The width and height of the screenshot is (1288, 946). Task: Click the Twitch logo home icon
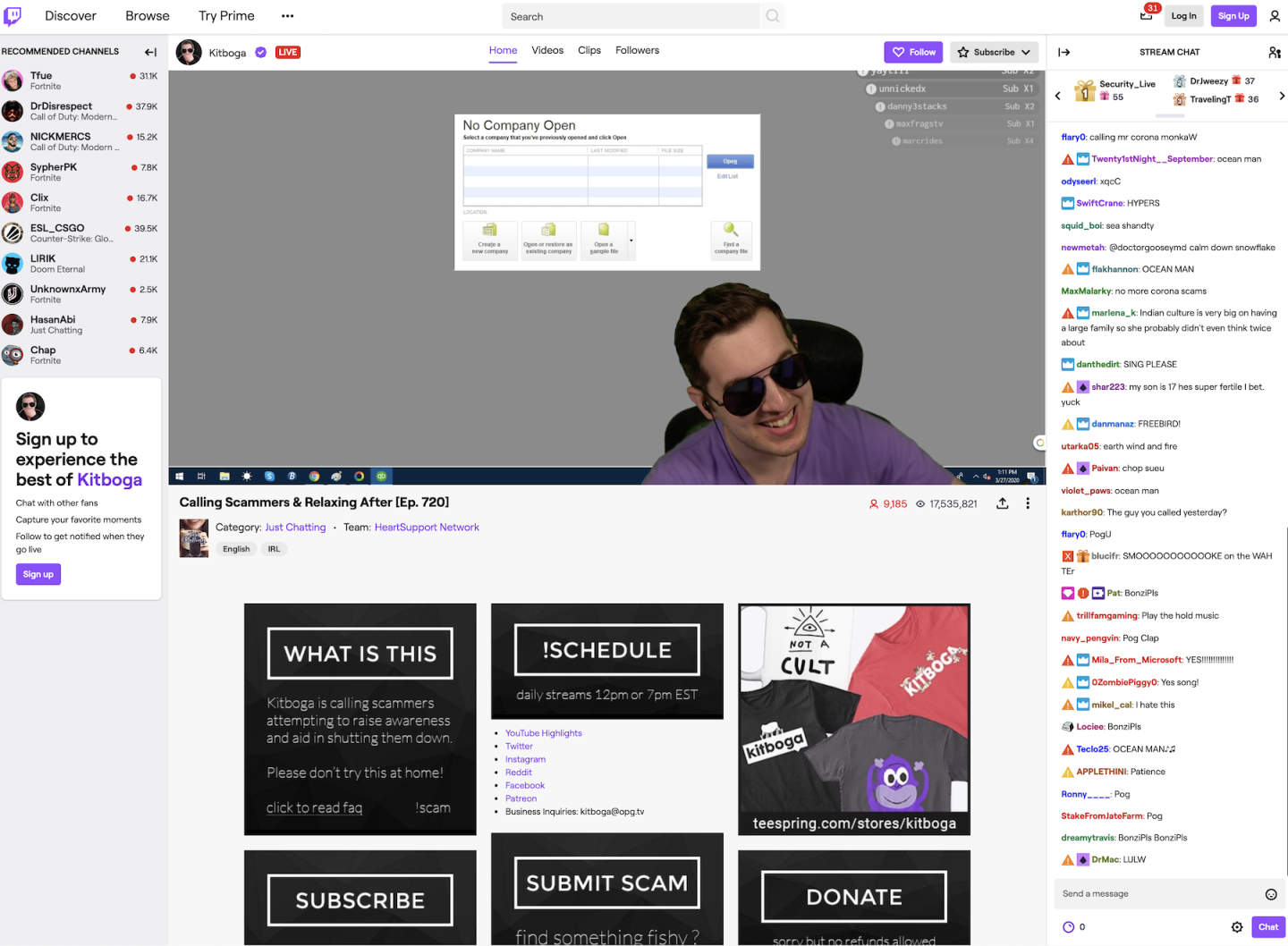click(13, 15)
